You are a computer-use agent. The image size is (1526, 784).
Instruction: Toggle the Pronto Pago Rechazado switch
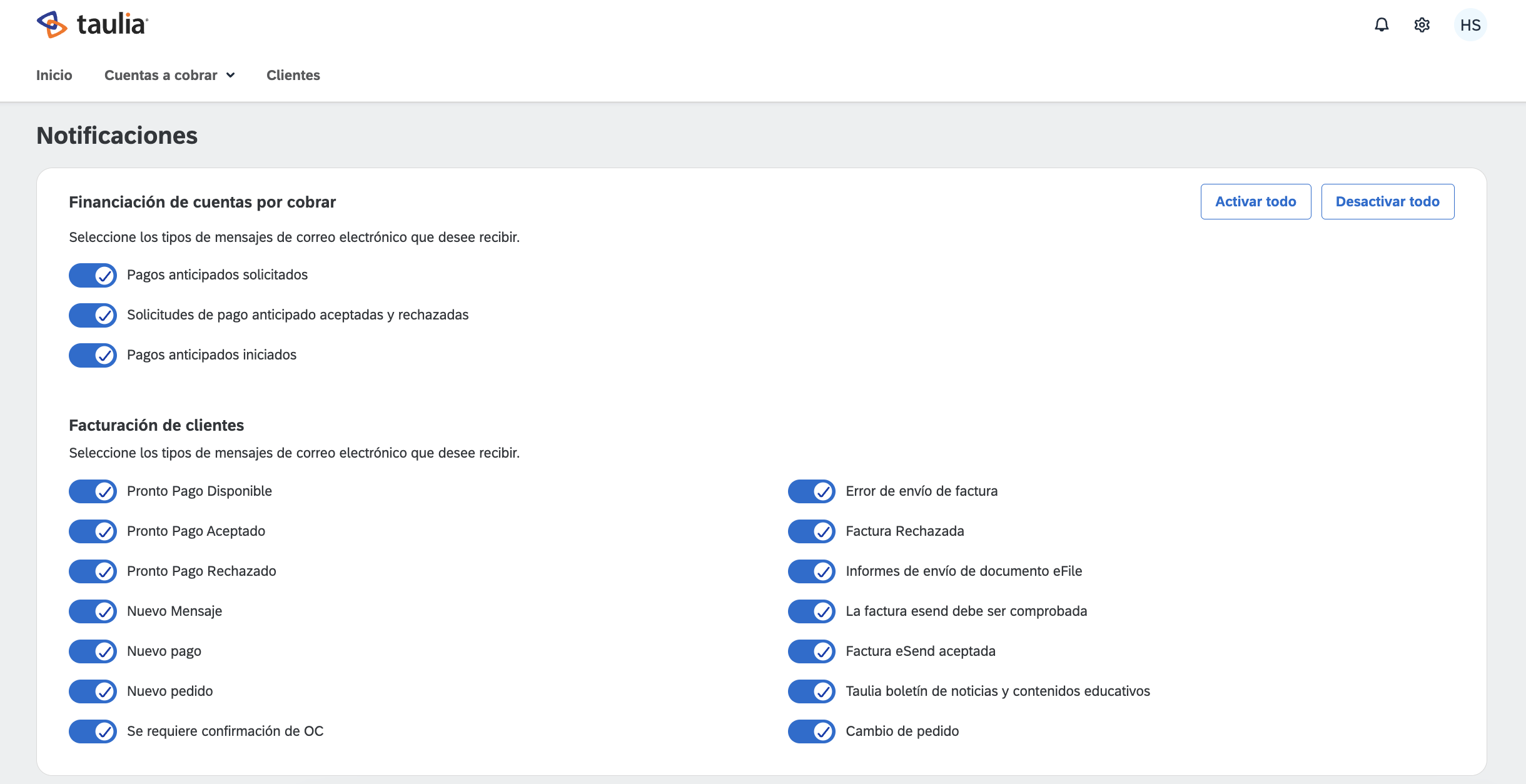(93, 571)
